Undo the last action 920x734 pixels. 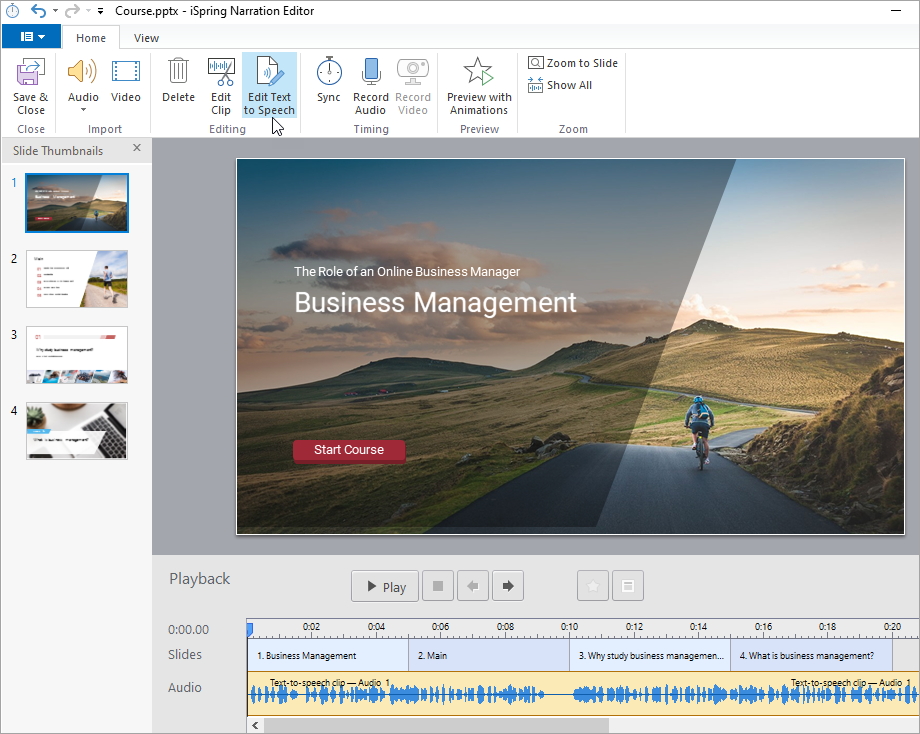tap(38, 11)
